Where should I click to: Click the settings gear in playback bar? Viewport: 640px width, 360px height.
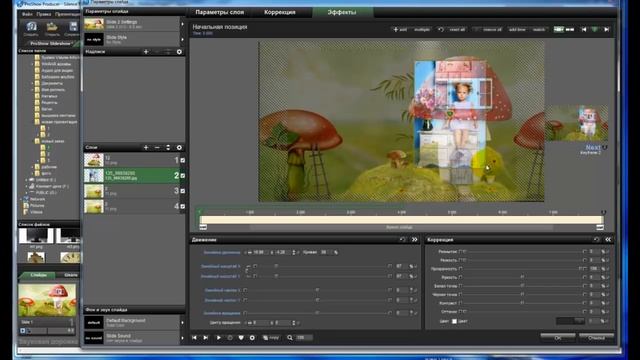(252, 338)
